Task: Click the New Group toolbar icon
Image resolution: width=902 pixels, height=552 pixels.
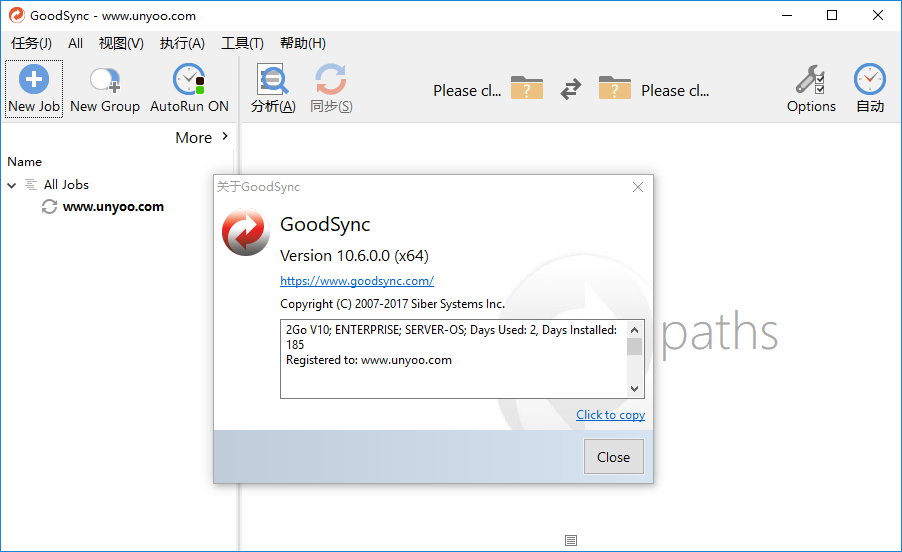Action: [x=105, y=80]
